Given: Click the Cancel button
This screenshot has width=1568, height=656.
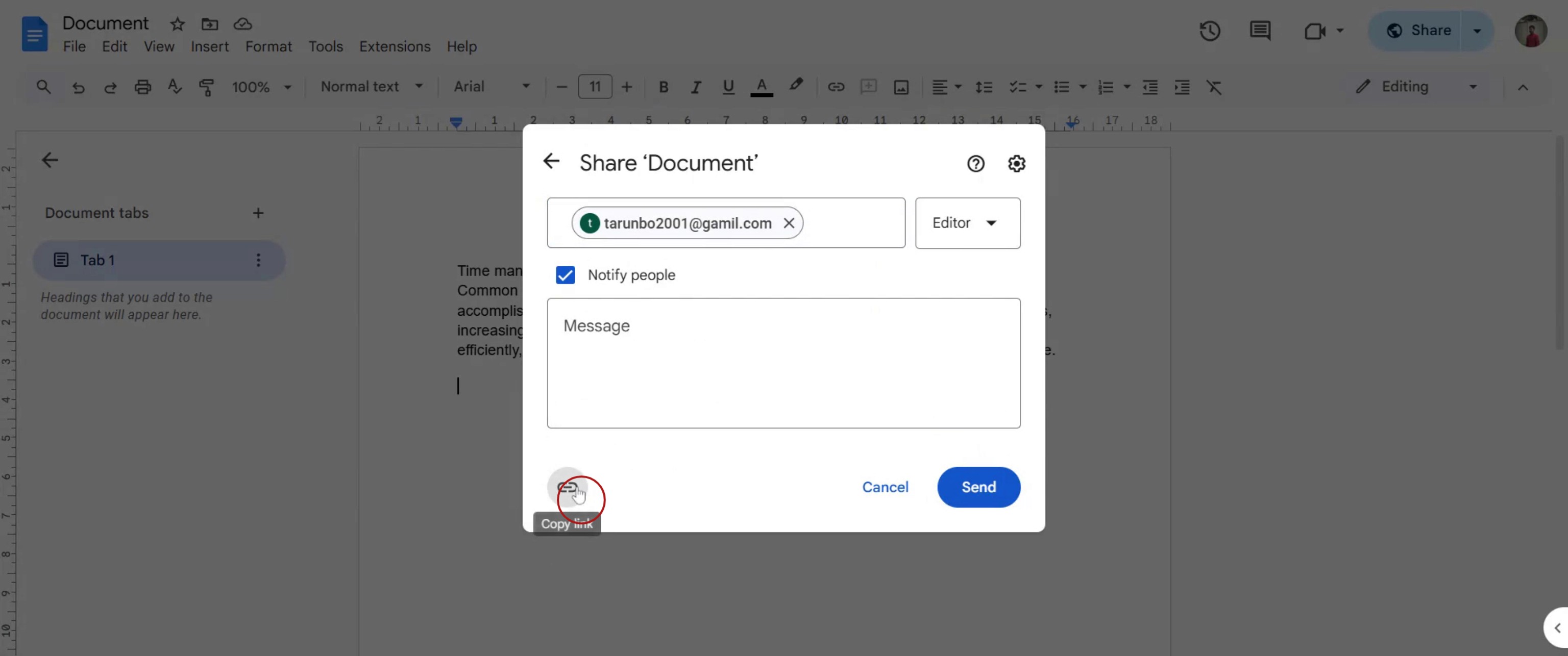Looking at the screenshot, I should 885,487.
